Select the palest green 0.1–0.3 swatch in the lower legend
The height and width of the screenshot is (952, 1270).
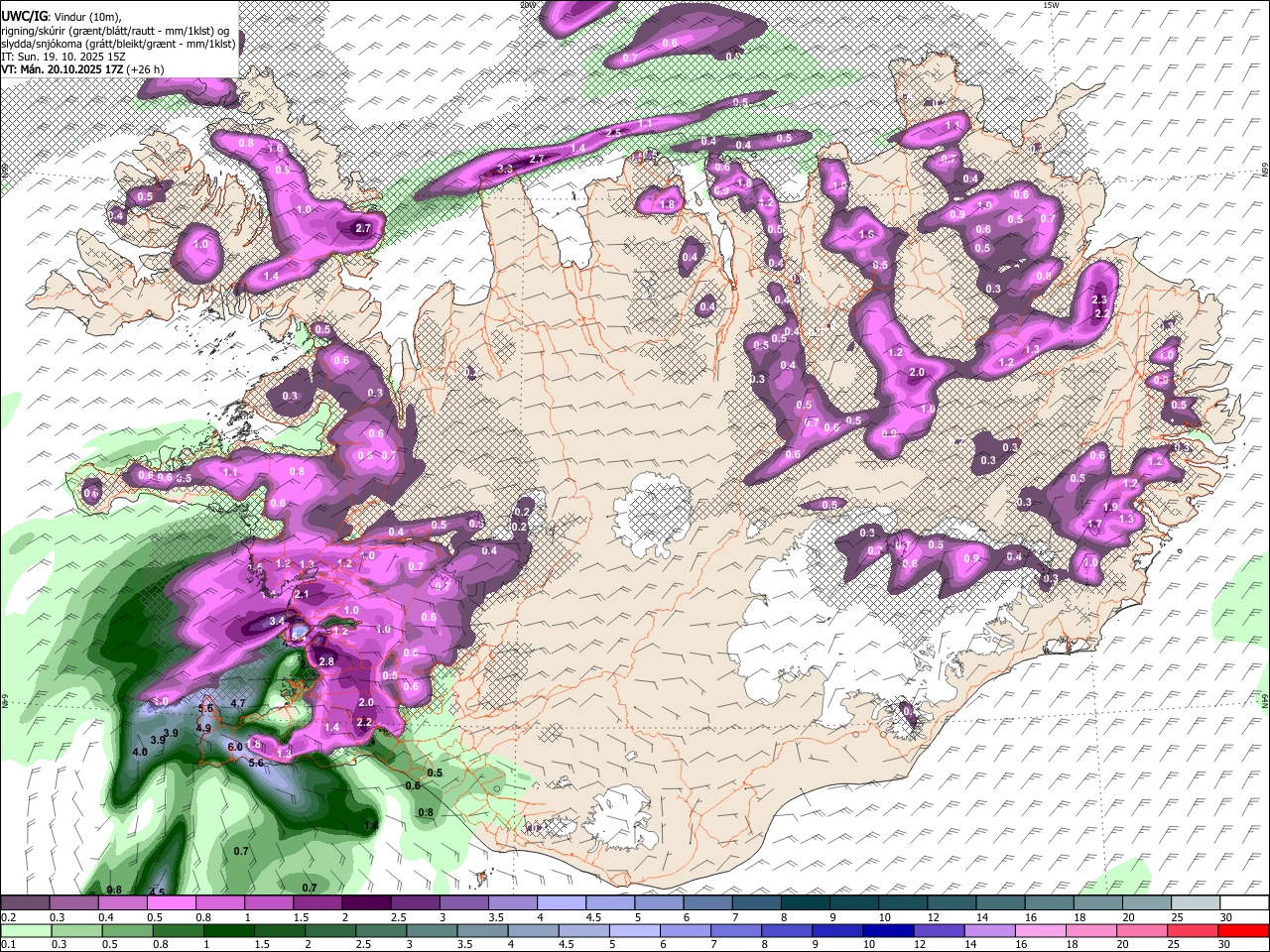click(25, 930)
